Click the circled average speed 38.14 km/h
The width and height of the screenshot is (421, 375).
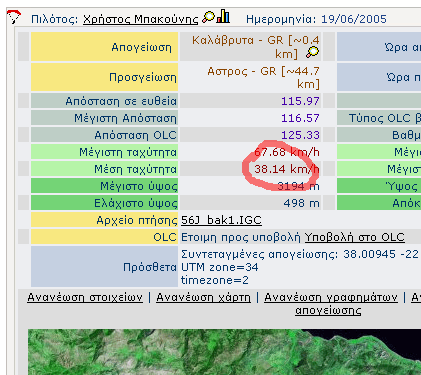[287, 169]
